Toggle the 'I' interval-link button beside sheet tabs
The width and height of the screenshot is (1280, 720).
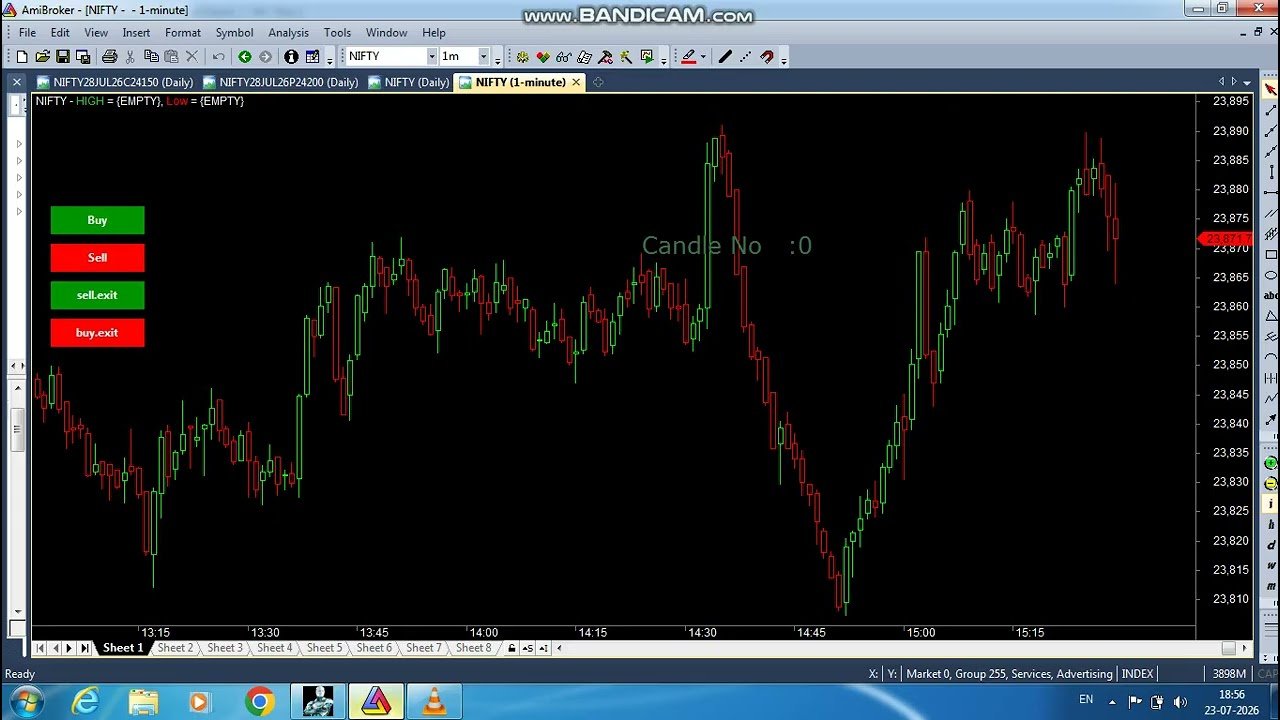coord(543,648)
